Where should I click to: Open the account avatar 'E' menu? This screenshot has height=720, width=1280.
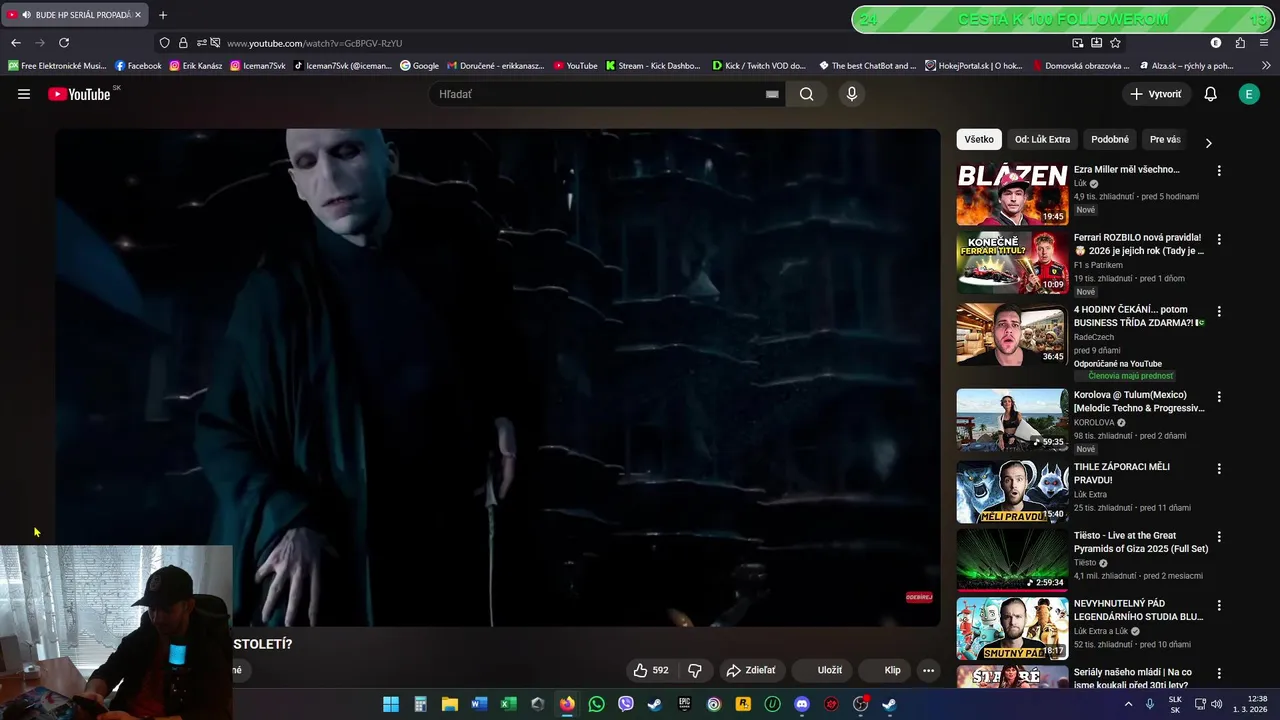pos(1248,94)
